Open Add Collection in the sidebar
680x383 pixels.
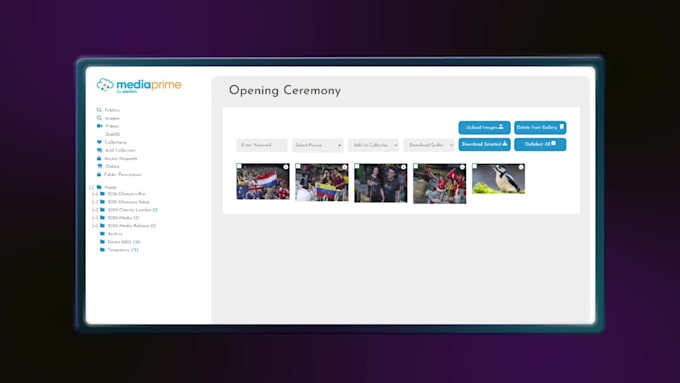click(x=120, y=150)
